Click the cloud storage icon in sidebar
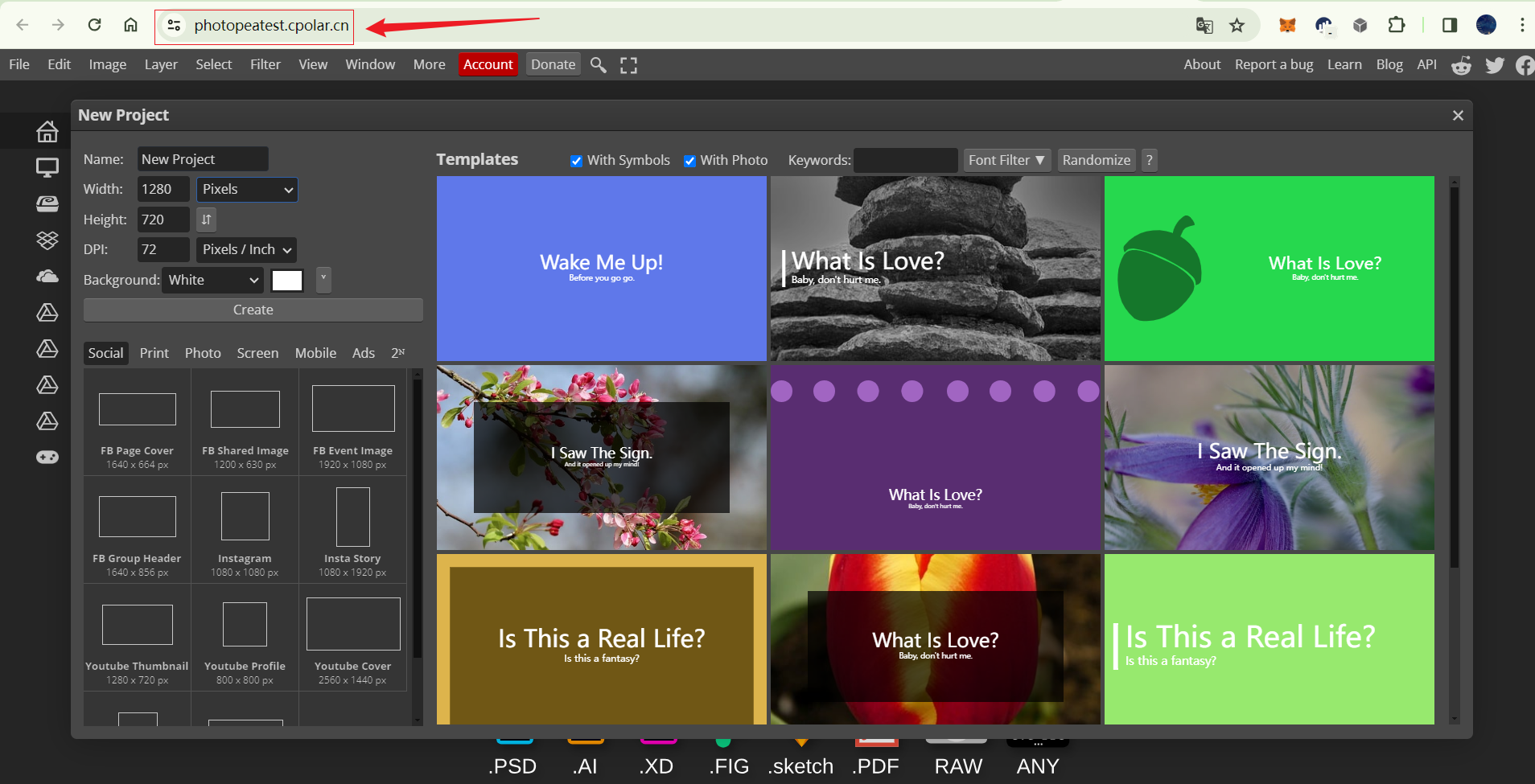The width and height of the screenshot is (1535, 784). point(47,277)
